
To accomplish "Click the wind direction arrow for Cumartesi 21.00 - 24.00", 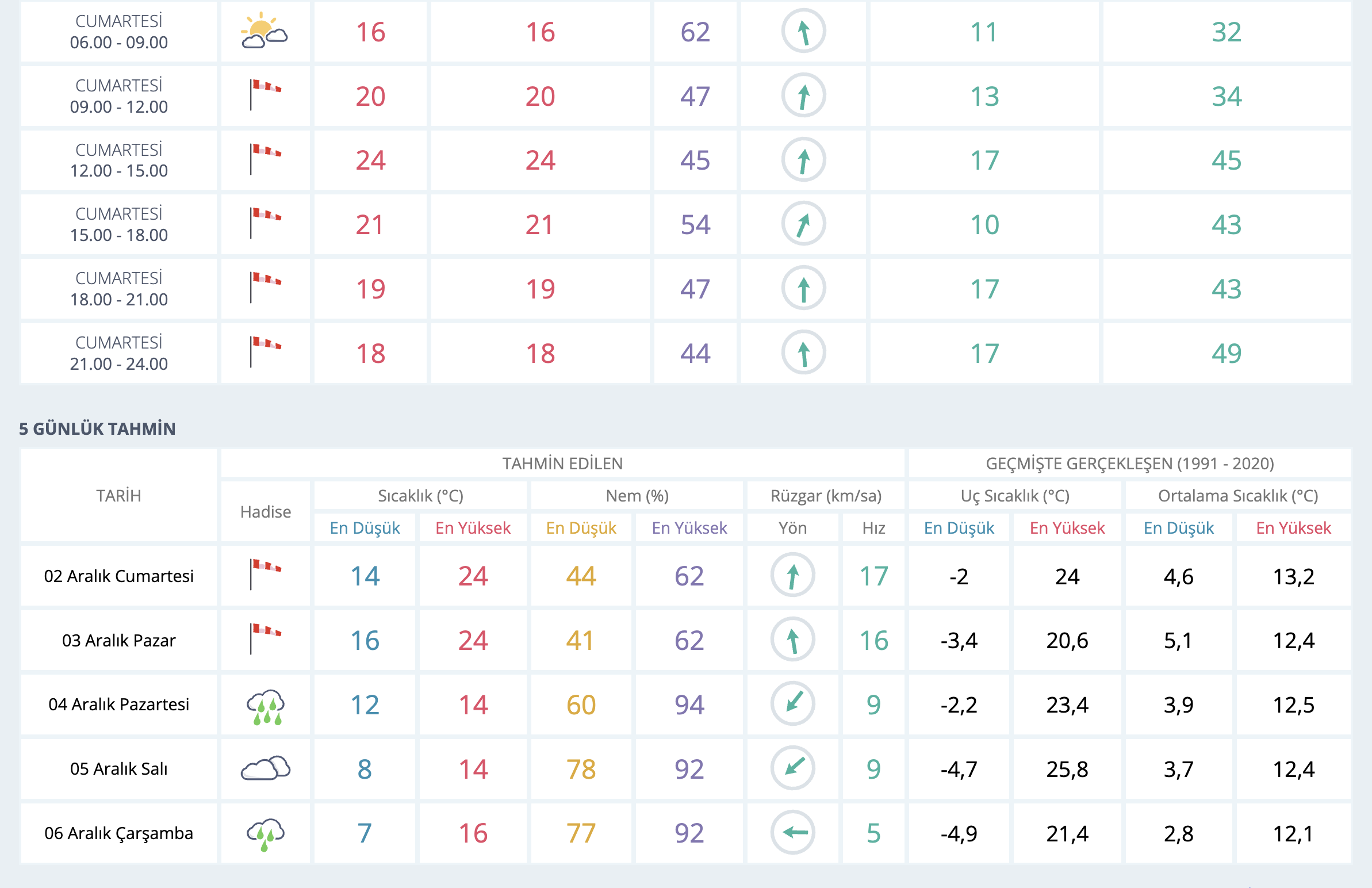I will [x=803, y=353].
